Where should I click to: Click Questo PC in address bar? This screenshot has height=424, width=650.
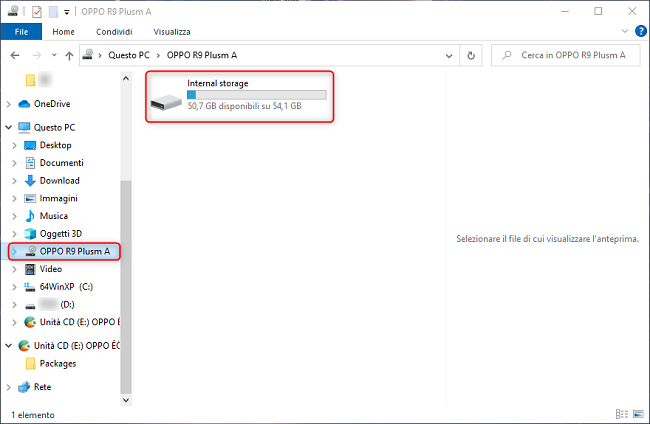(129, 55)
